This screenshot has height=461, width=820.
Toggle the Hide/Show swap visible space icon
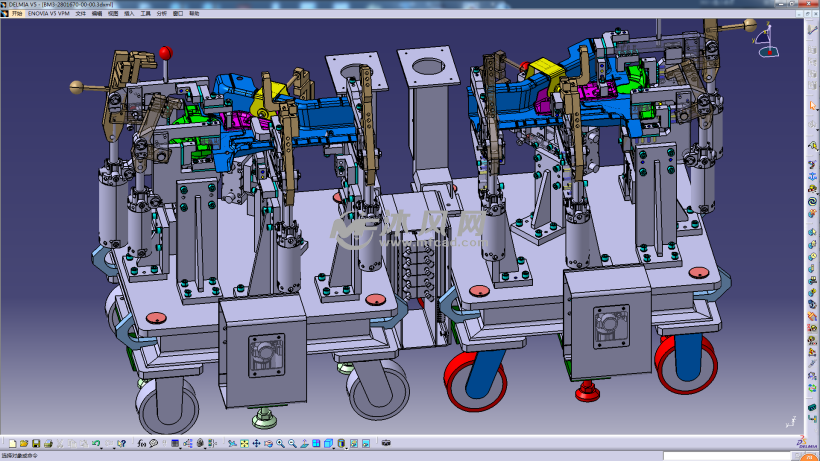(x=353, y=443)
